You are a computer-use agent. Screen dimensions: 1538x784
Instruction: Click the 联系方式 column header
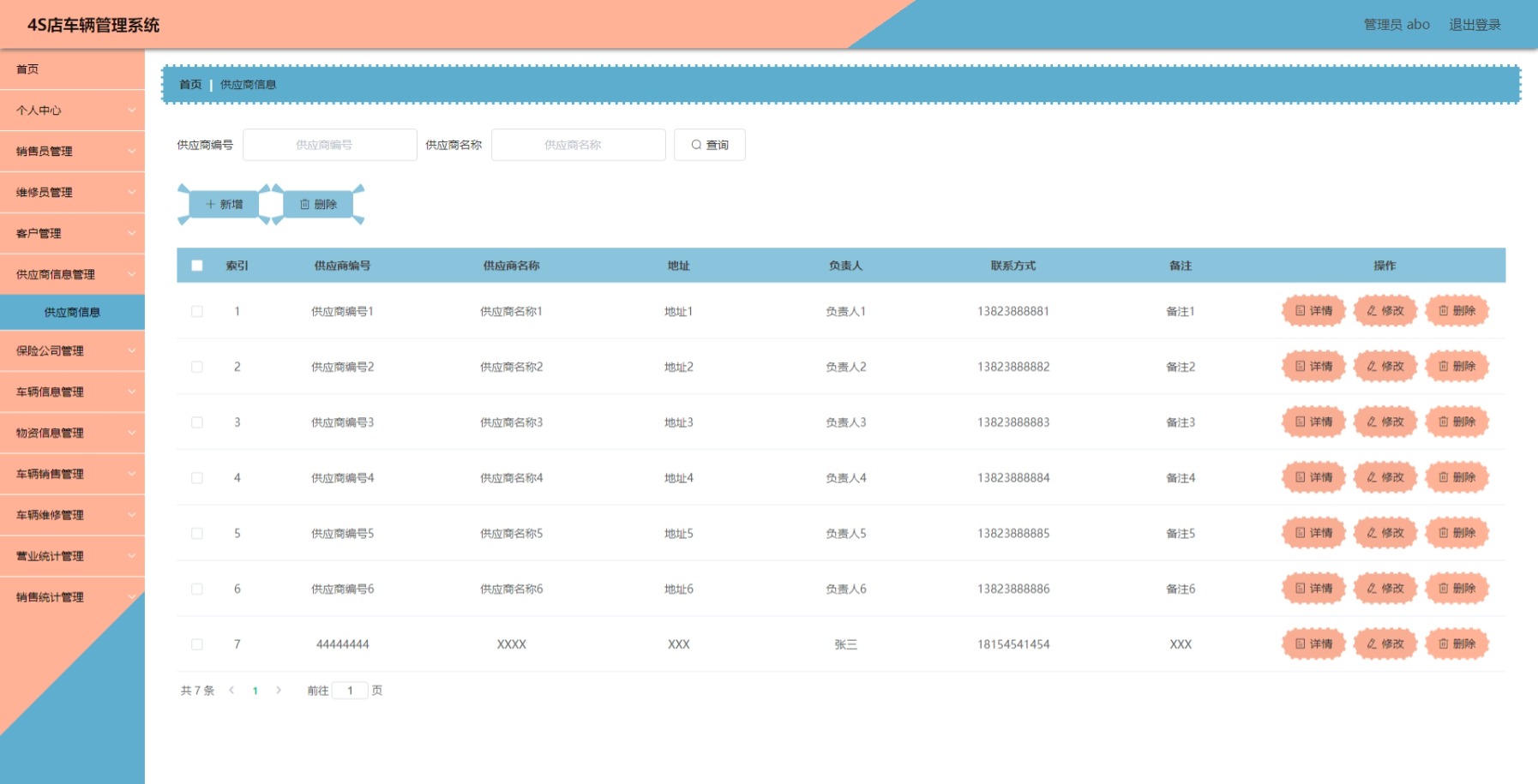(1013, 266)
